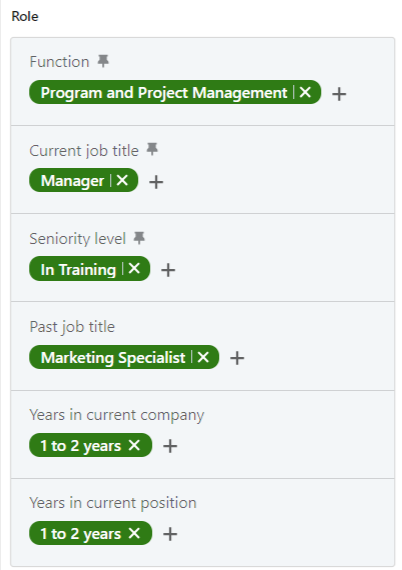Screen dimensions: 402x570
Task: Toggle the pin next to Seniority level
Action: [x=139, y=238]
